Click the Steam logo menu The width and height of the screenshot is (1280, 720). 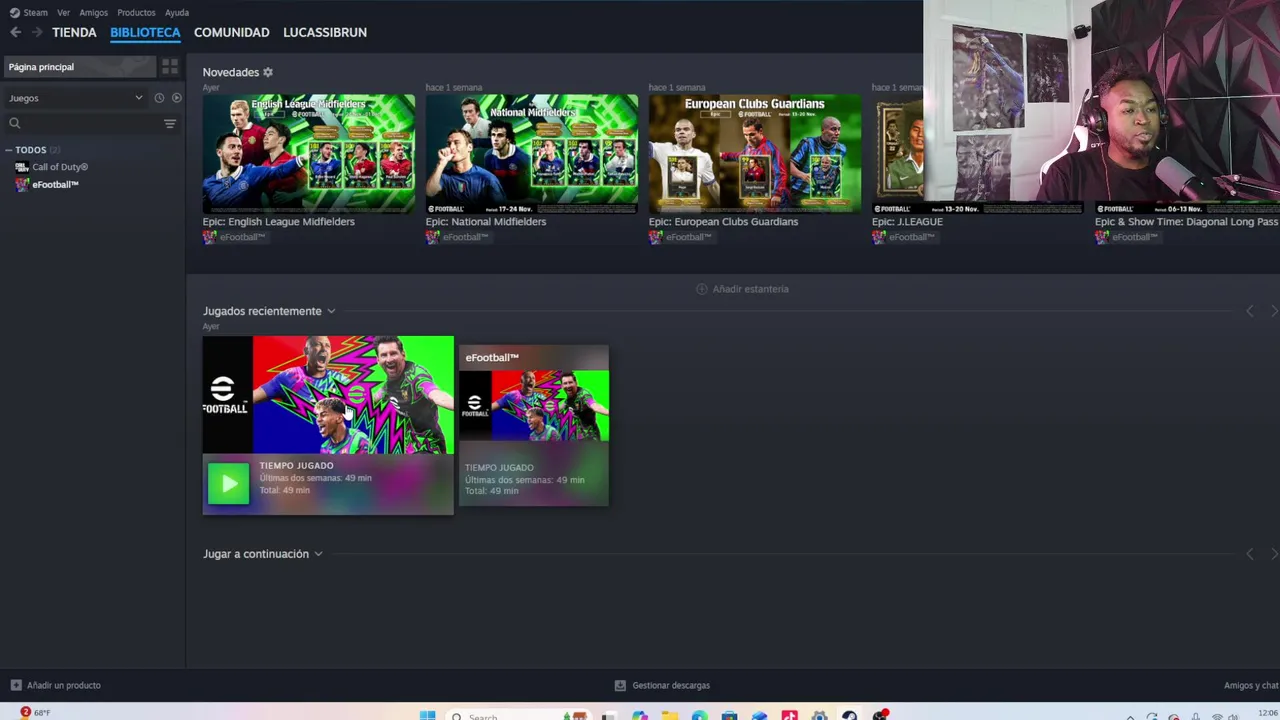[x=14, y=13]
